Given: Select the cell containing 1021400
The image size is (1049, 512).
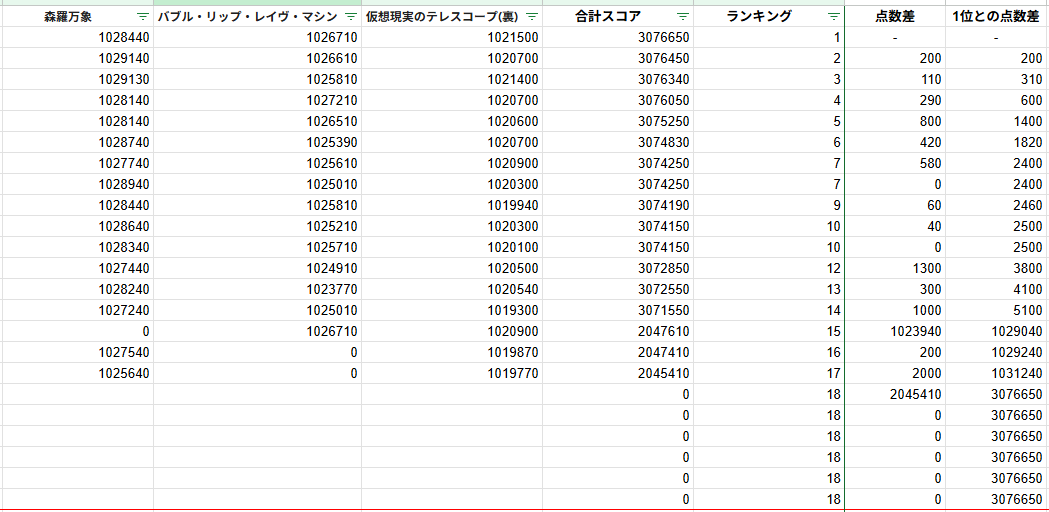Looking at the screenshot, I should (452, 80).
